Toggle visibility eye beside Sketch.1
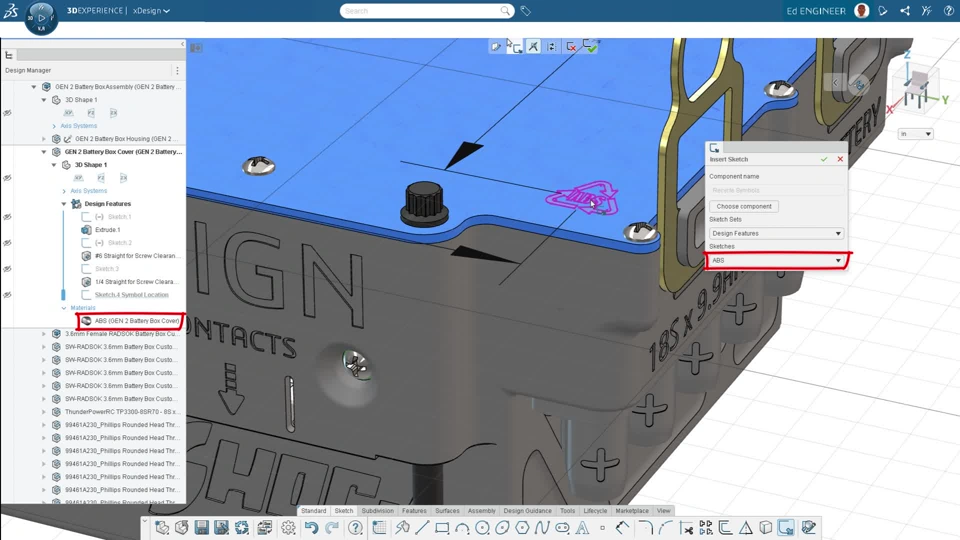This screenshot has width=960, height=540. pyautogui.click(x=7, y=217)
